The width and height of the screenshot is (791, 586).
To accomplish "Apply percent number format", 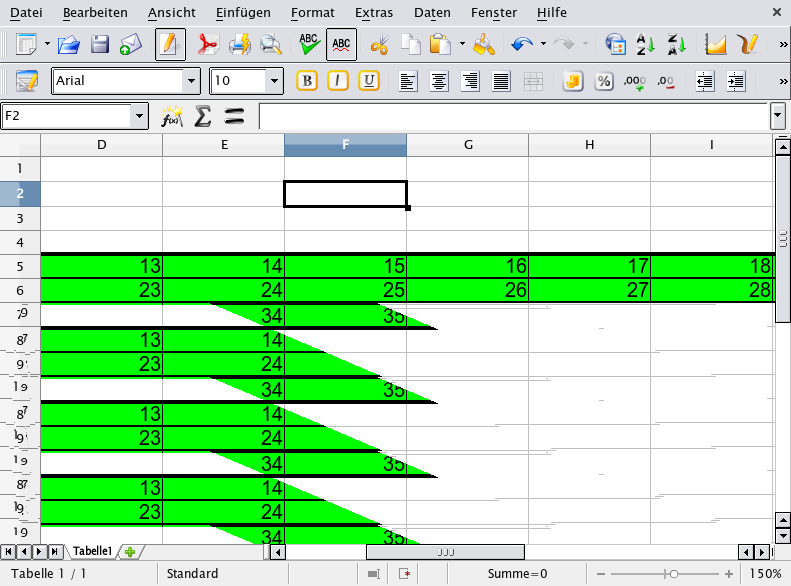I will (603, 81).
